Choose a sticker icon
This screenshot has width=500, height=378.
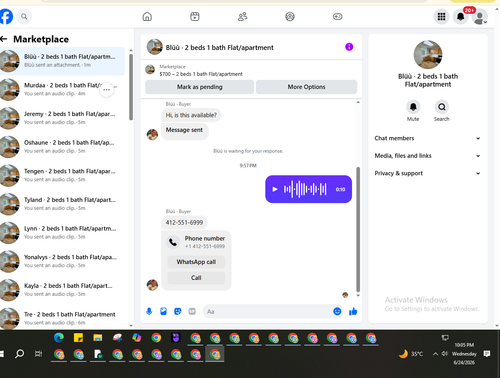pyautogui.click(x=178, y=311)
